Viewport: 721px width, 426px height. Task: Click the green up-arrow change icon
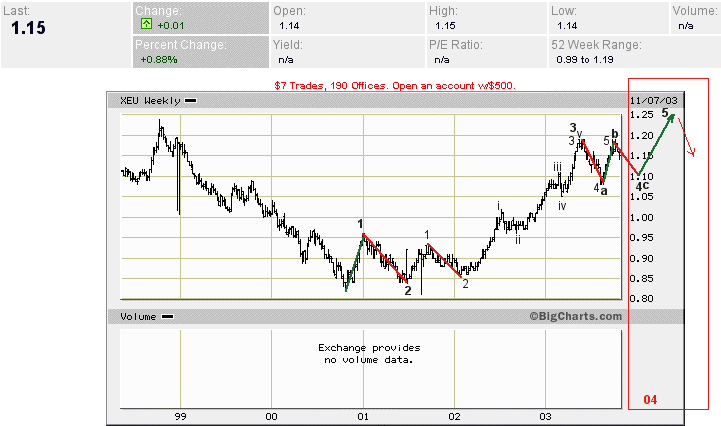[146, 24]
